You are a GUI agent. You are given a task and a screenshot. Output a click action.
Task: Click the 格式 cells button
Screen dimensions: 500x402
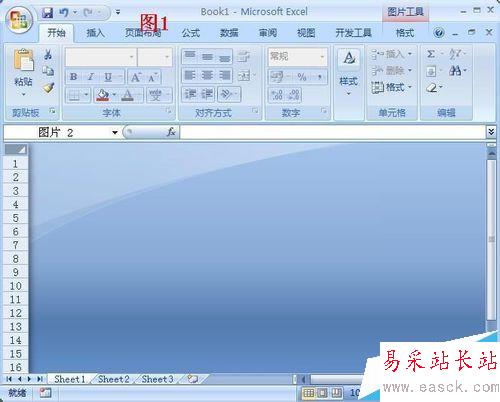[391, 87]
